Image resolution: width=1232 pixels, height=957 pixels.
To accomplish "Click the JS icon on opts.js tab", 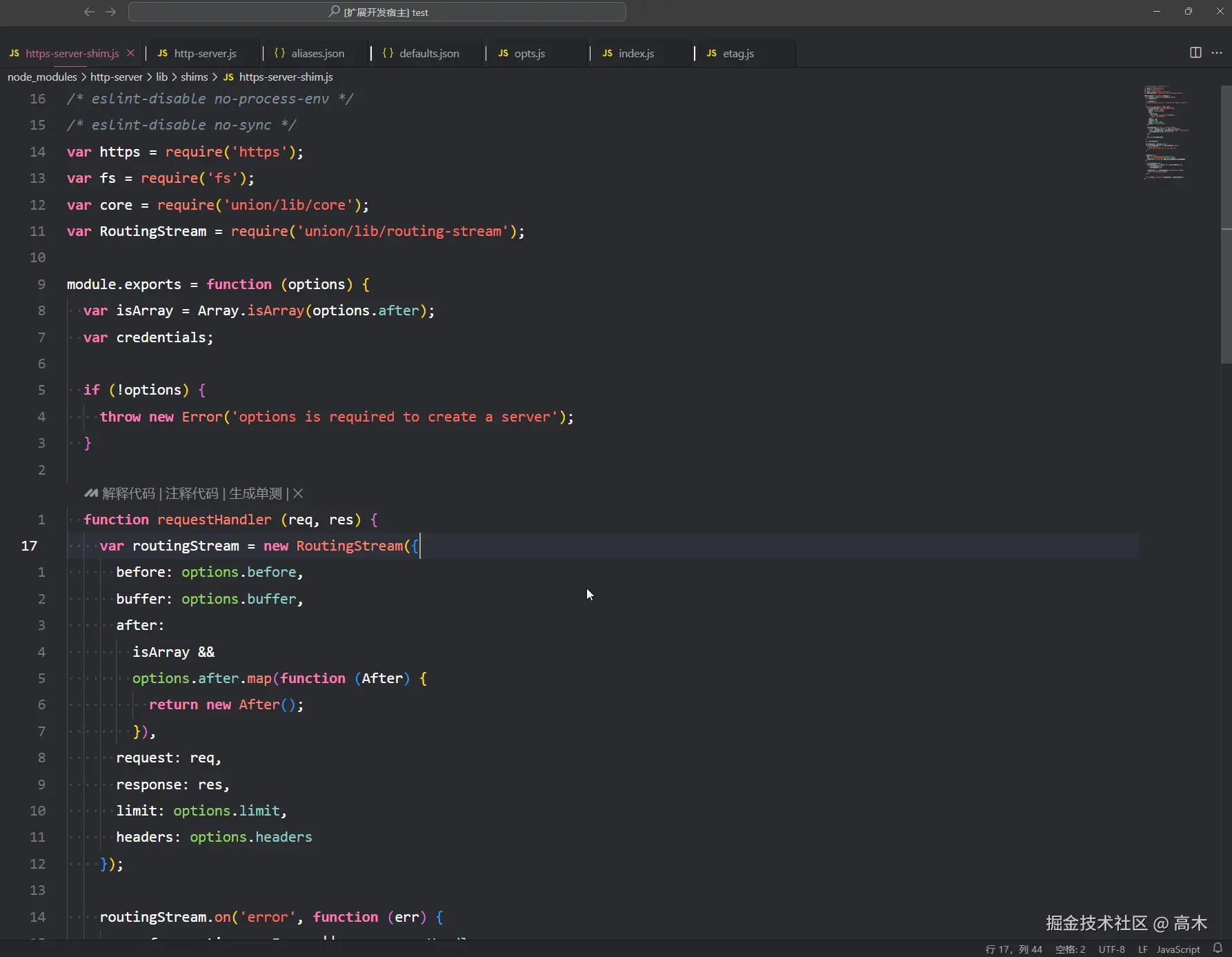I will [503, 53].
